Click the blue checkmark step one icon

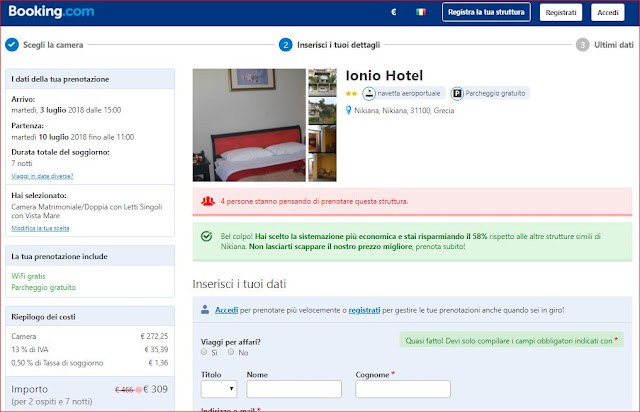(x=12, y=45)
